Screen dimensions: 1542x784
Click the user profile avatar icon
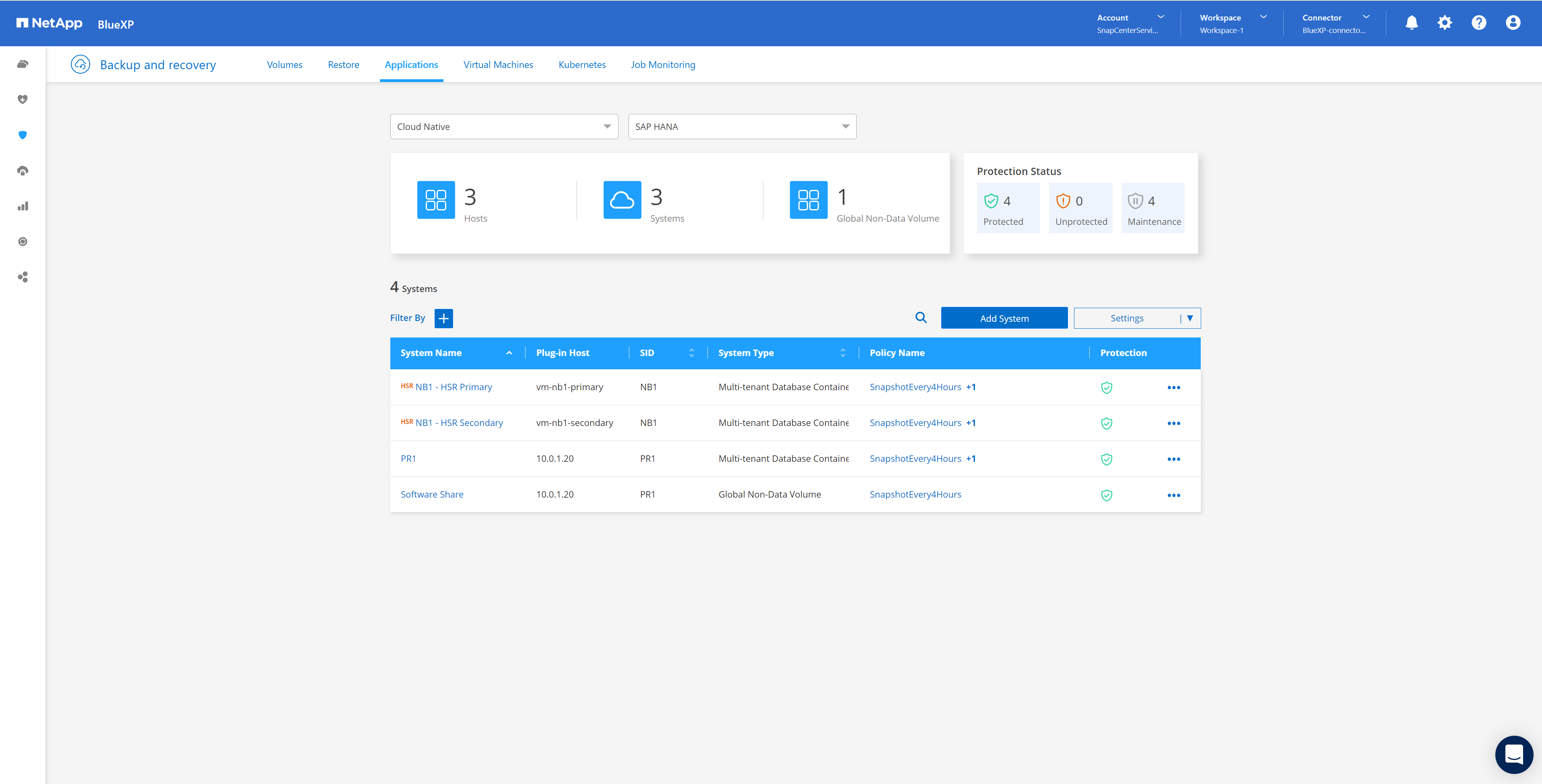click(1513, 23)
